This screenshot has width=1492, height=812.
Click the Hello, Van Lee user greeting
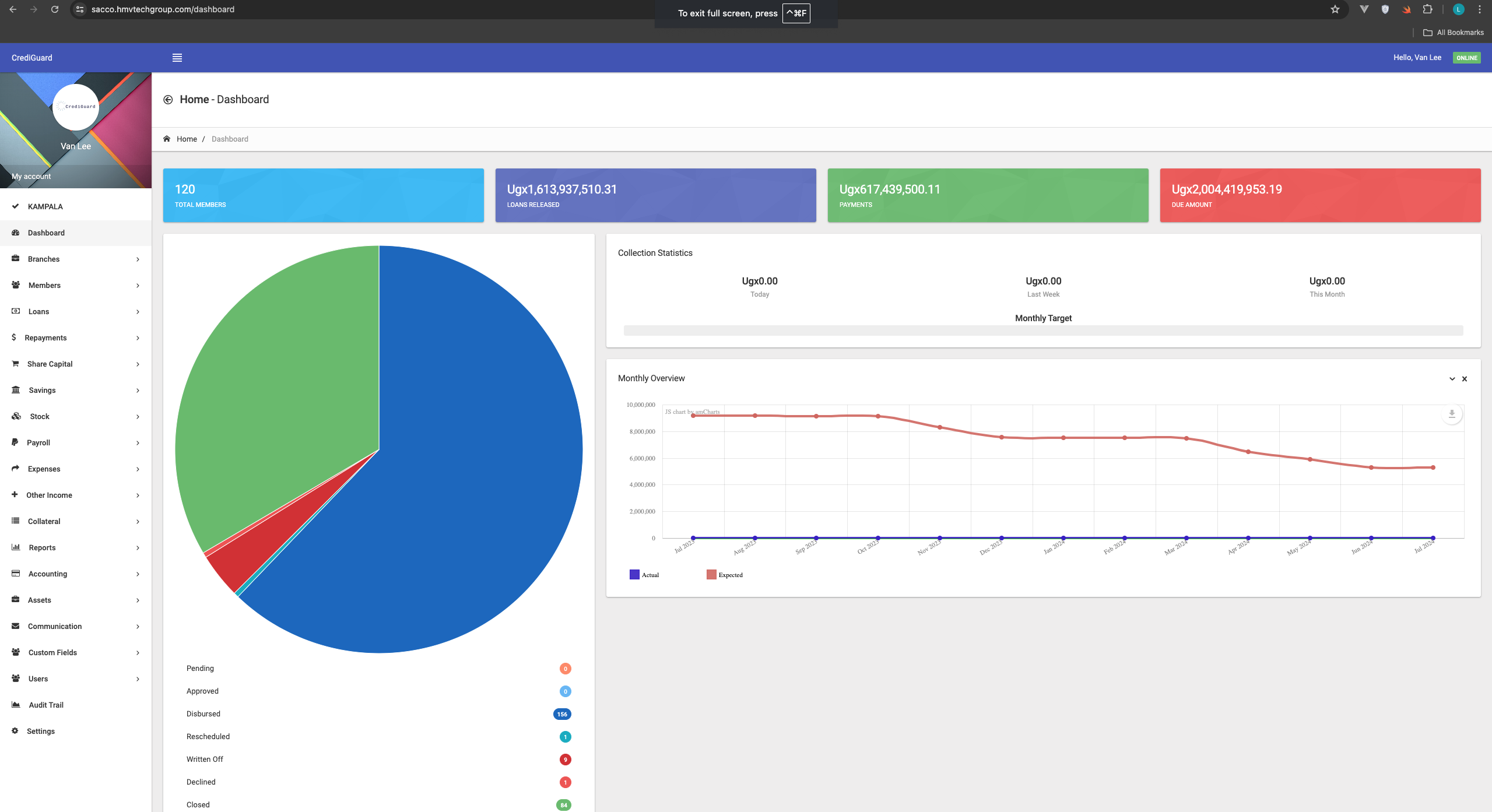tap(1417, 58)
